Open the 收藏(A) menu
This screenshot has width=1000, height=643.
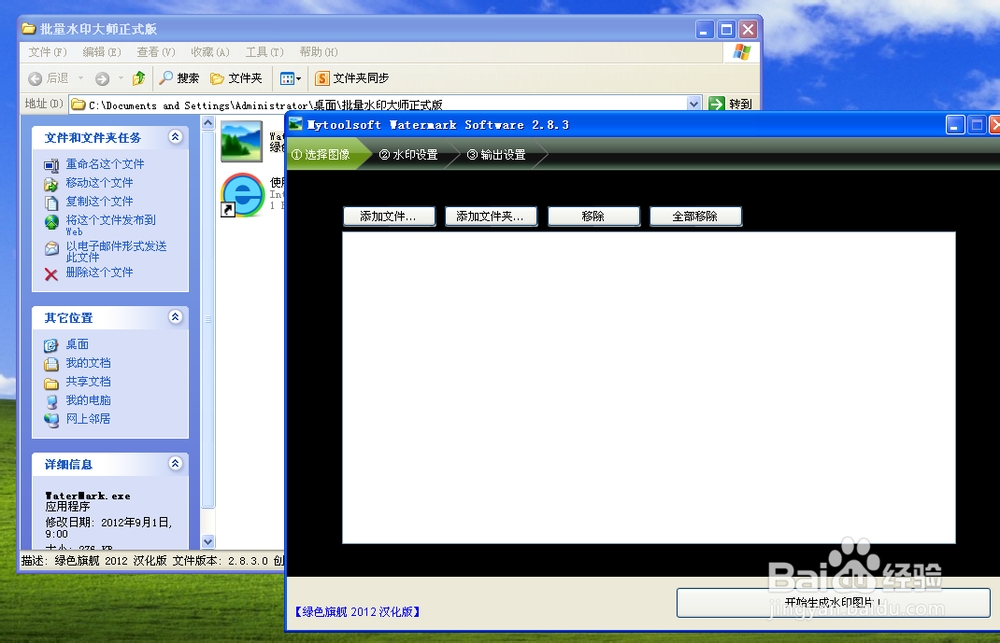click(210, 52)
